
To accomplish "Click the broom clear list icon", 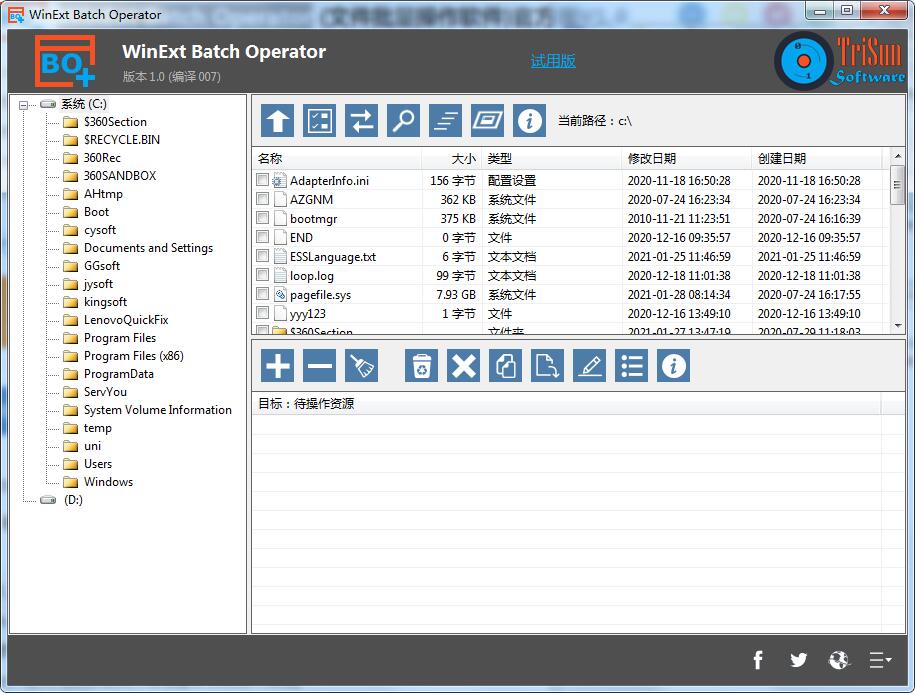I will (x=361, y=366).
